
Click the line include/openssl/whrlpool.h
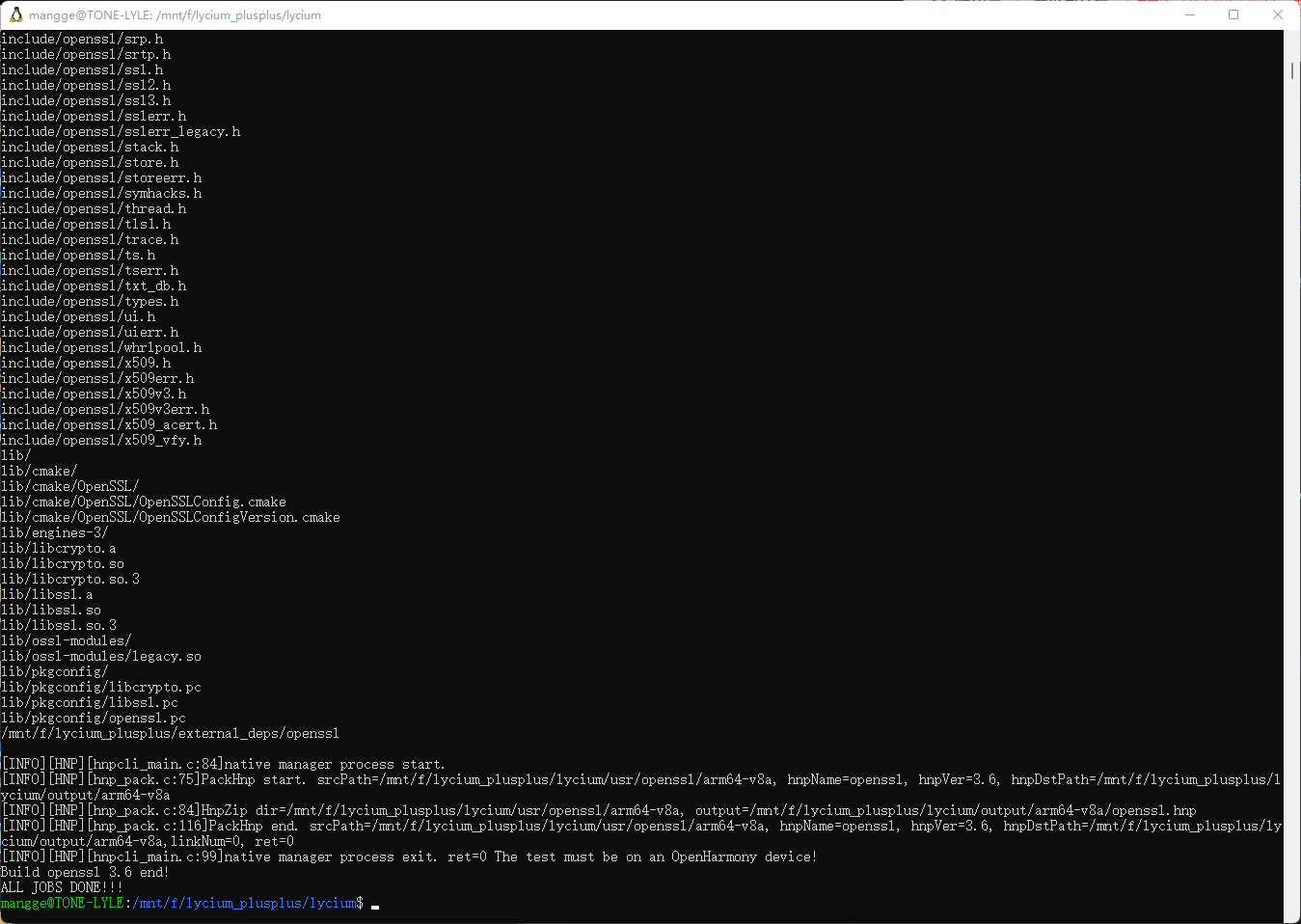click(101, 348)
